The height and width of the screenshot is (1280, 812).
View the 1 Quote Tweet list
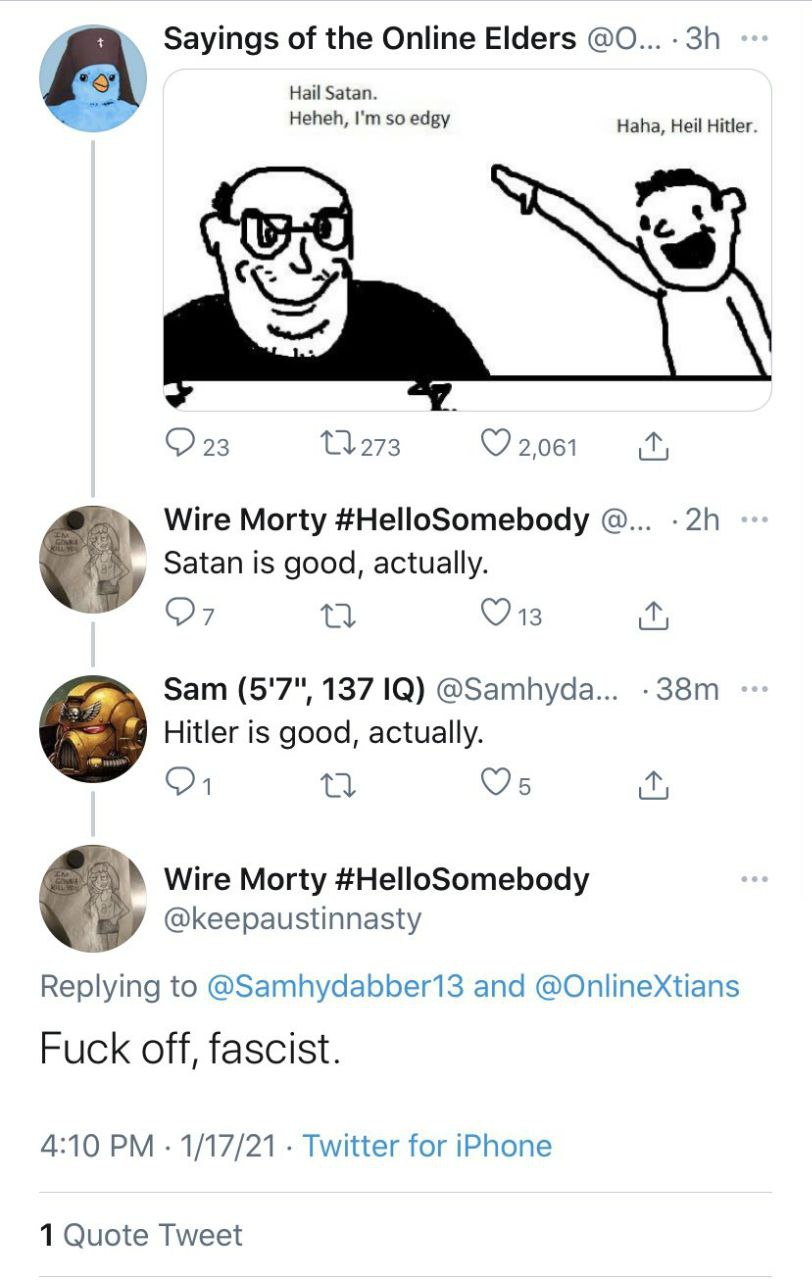click(141, 1235)
